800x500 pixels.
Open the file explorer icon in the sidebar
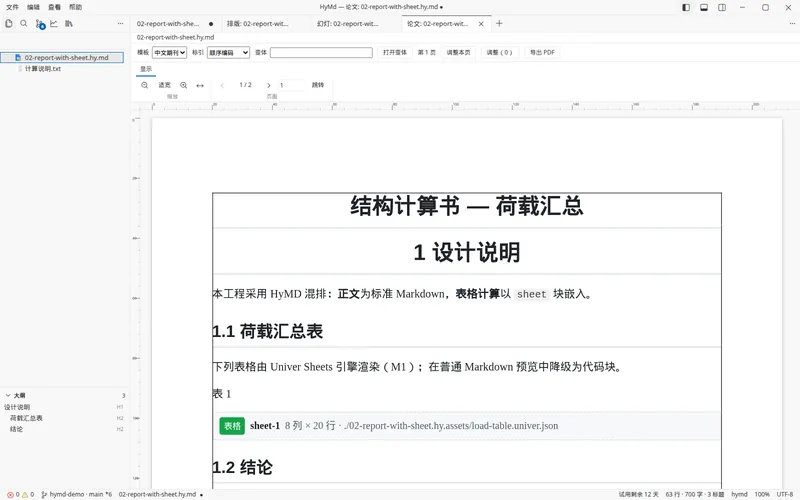[x=9, y=23]
